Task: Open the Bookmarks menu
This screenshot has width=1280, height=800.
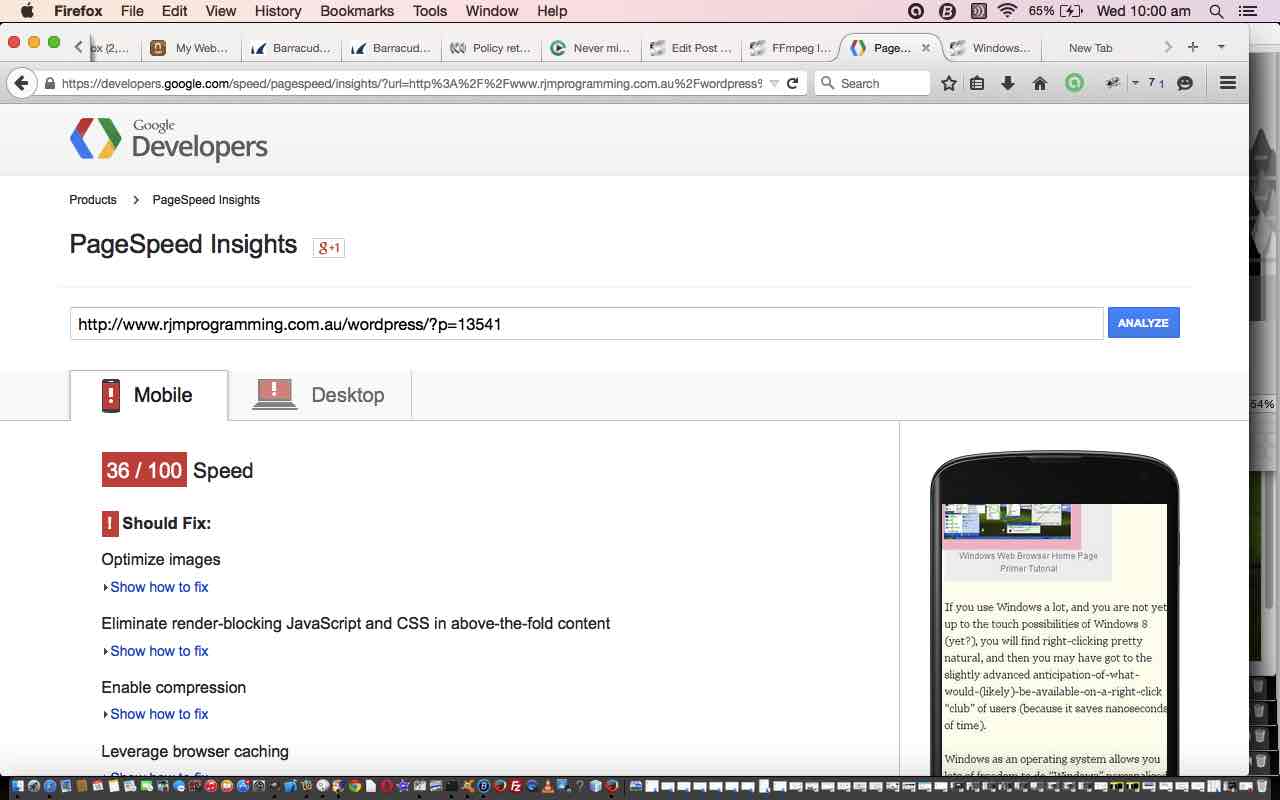Action: click(x=357, y=11)
